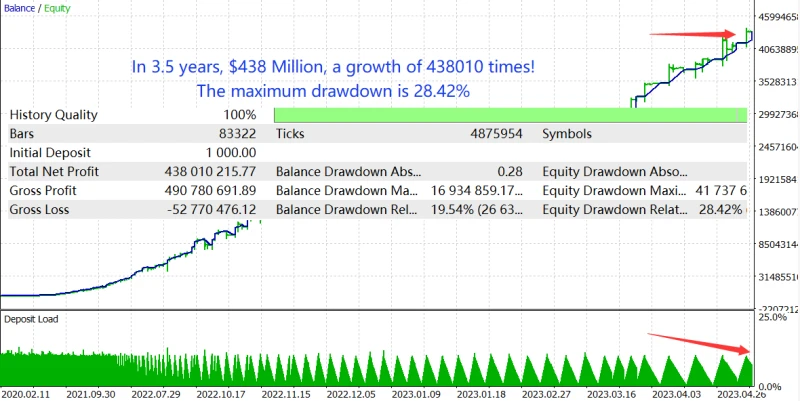
Task: Click the blue maximum drawdown 28.42% headline
Action: [x=333, y=91]
